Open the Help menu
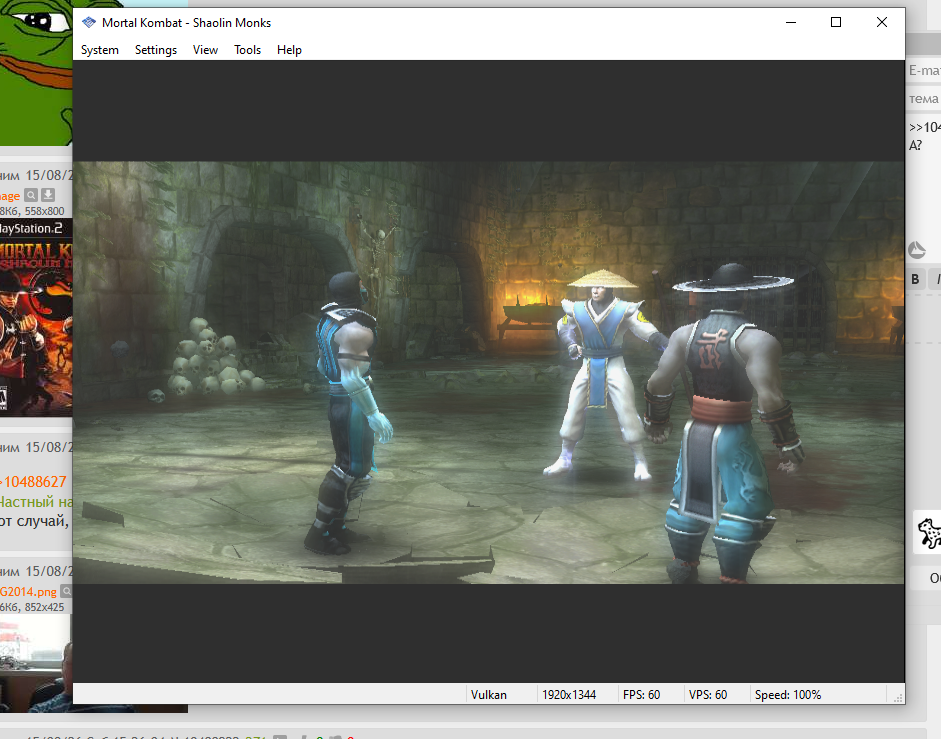Screen dimensions: 941x739 pyautogui.click(x=289, y=50)
